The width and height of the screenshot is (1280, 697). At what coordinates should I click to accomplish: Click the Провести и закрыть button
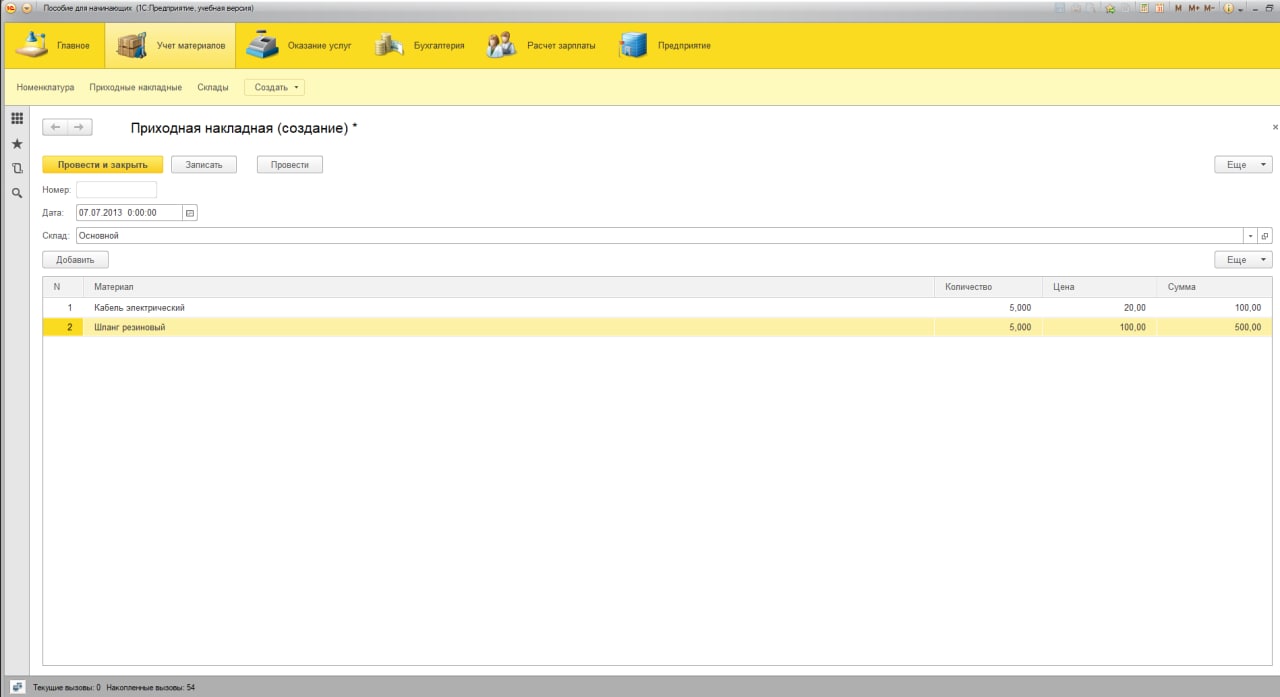pos(102,165)
